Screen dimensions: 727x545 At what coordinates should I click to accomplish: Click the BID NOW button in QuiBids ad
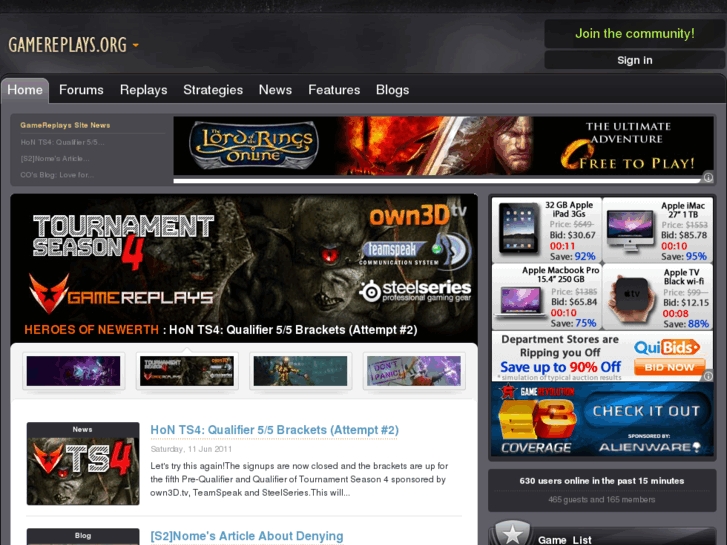point(670,367)
